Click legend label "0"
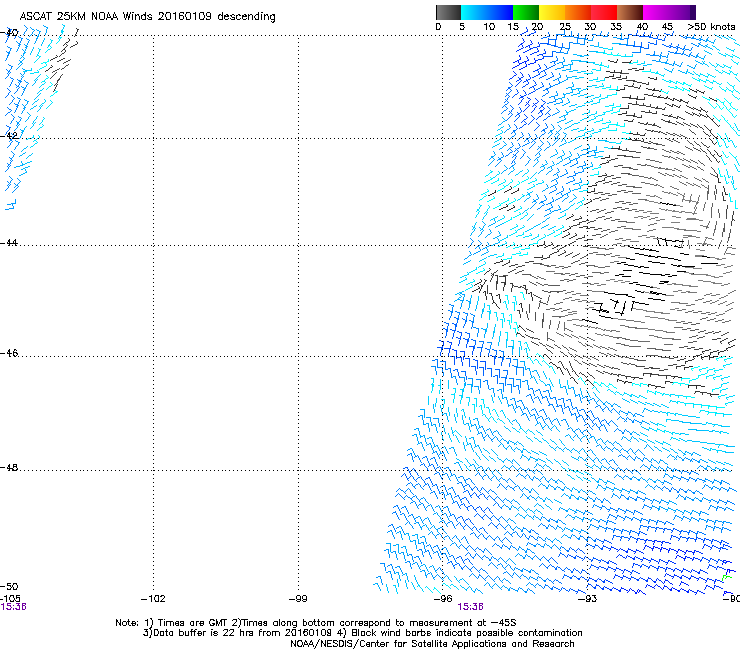 (x=438, y=27)
